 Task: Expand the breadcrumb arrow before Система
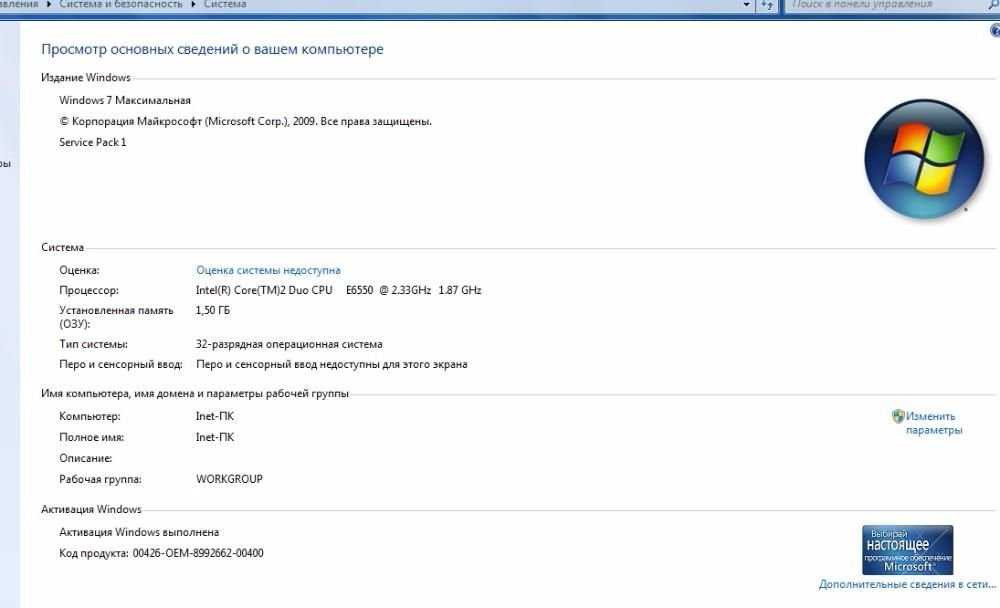193,4
